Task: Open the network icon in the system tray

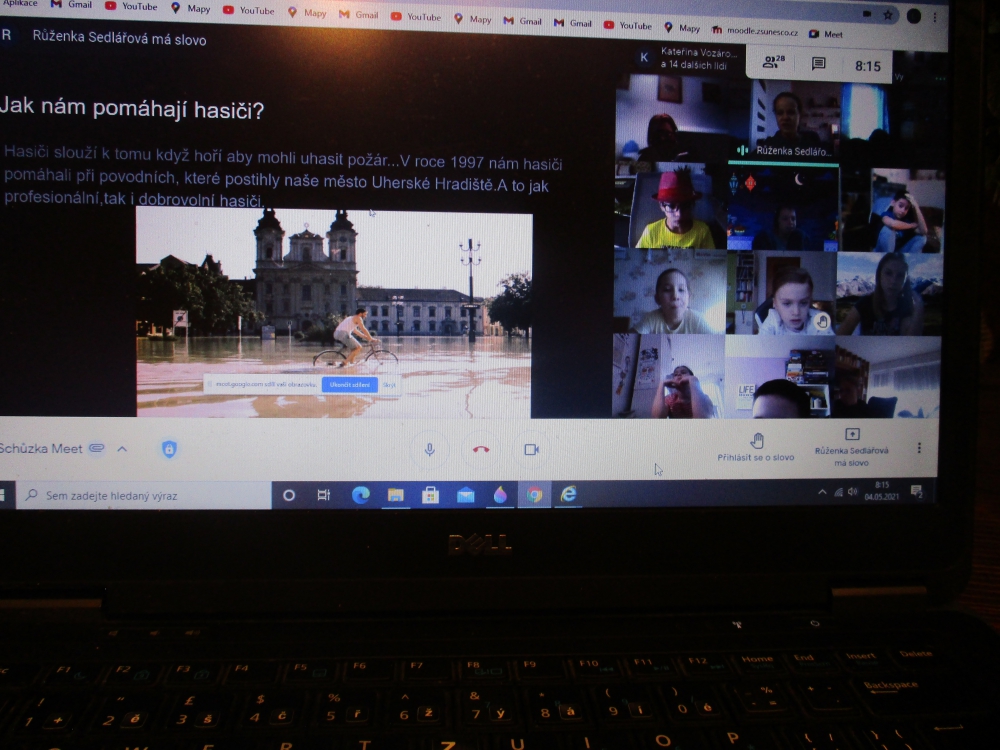Action: [x=839, y=492]
